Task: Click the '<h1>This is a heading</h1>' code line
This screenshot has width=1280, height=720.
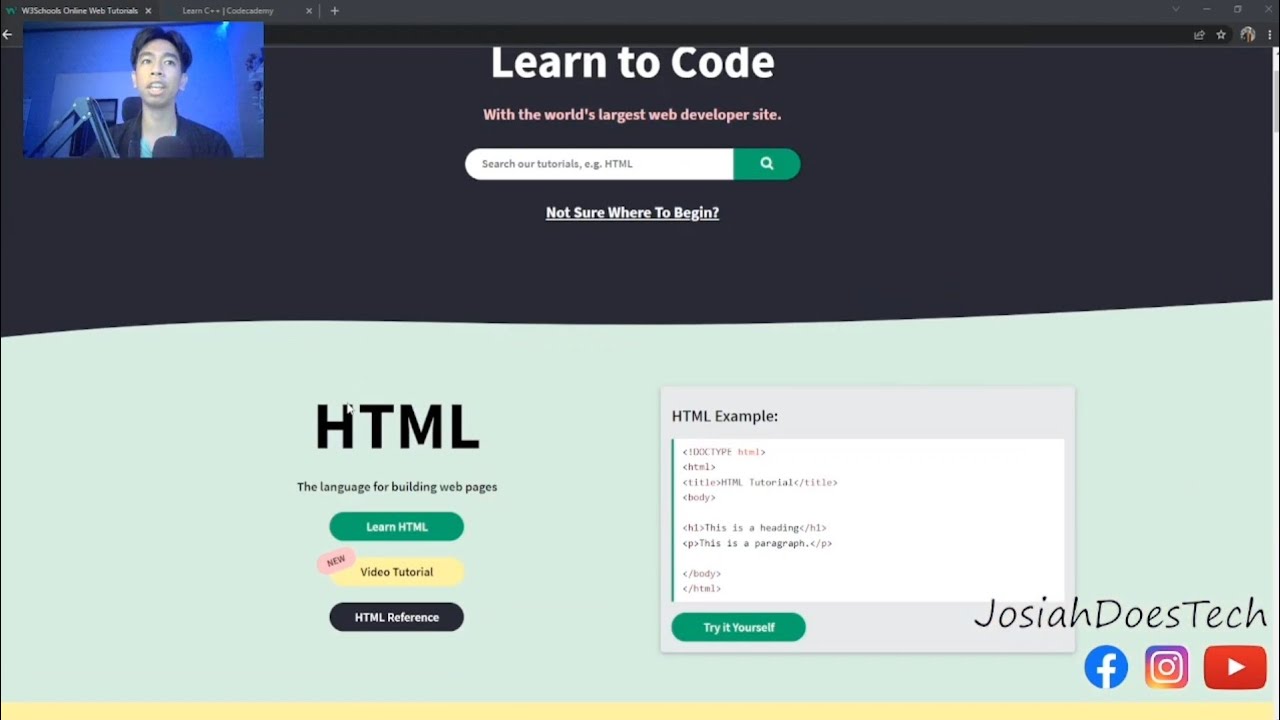Action: 754,528
